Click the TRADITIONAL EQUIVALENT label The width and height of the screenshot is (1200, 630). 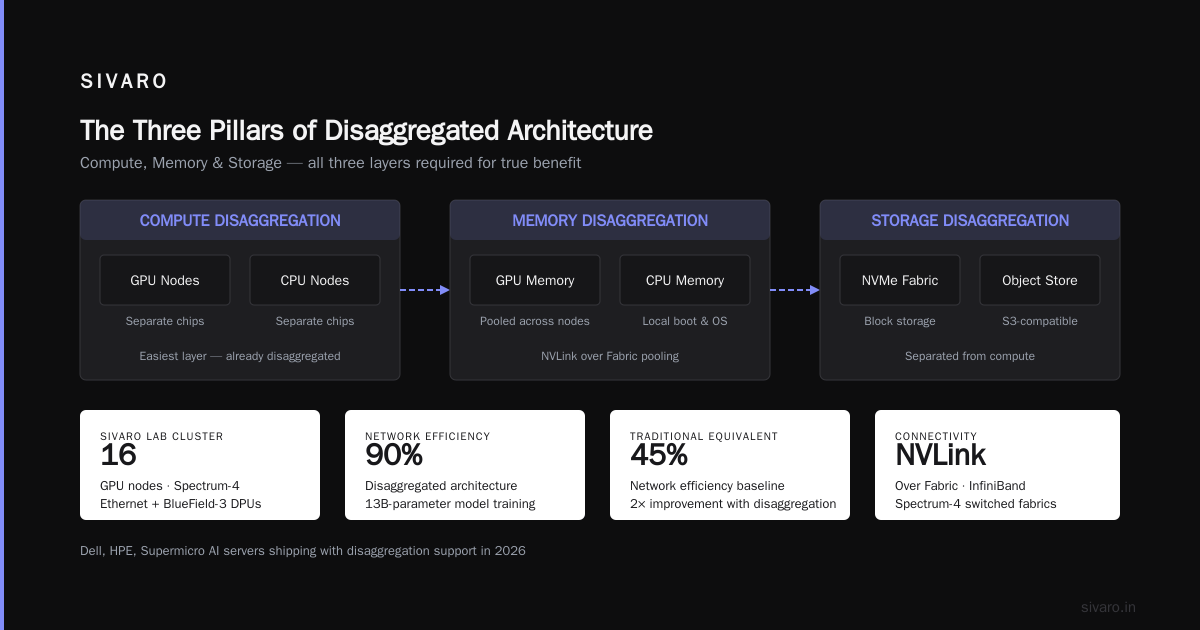[x=704, y=436]
